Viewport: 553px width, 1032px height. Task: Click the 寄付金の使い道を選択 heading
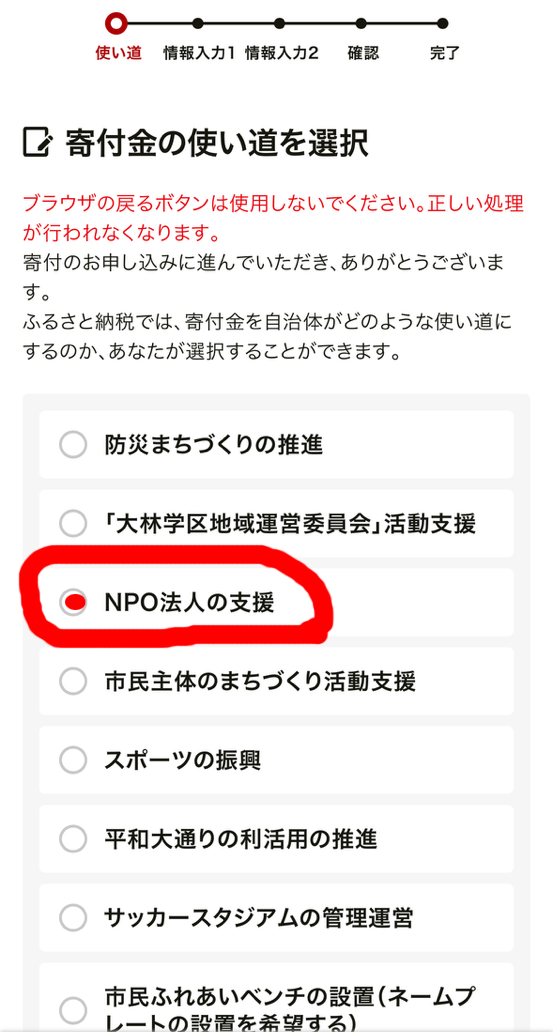pyautogui.click(x=217, y=142)
